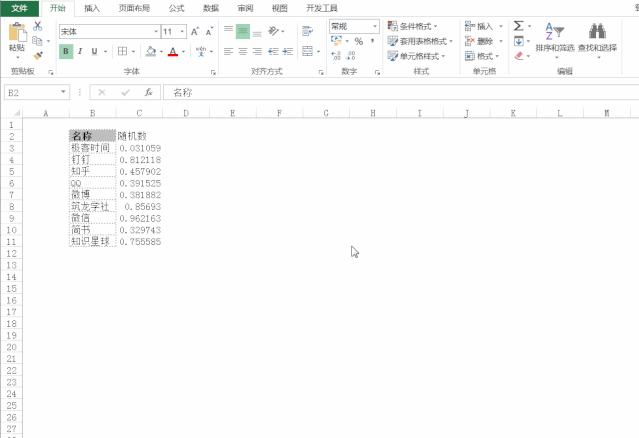Image resolution: width=639 pixels, height=438 pixels.
Task: Switch to the 公式 tab
Action: [x=176, y=8]
